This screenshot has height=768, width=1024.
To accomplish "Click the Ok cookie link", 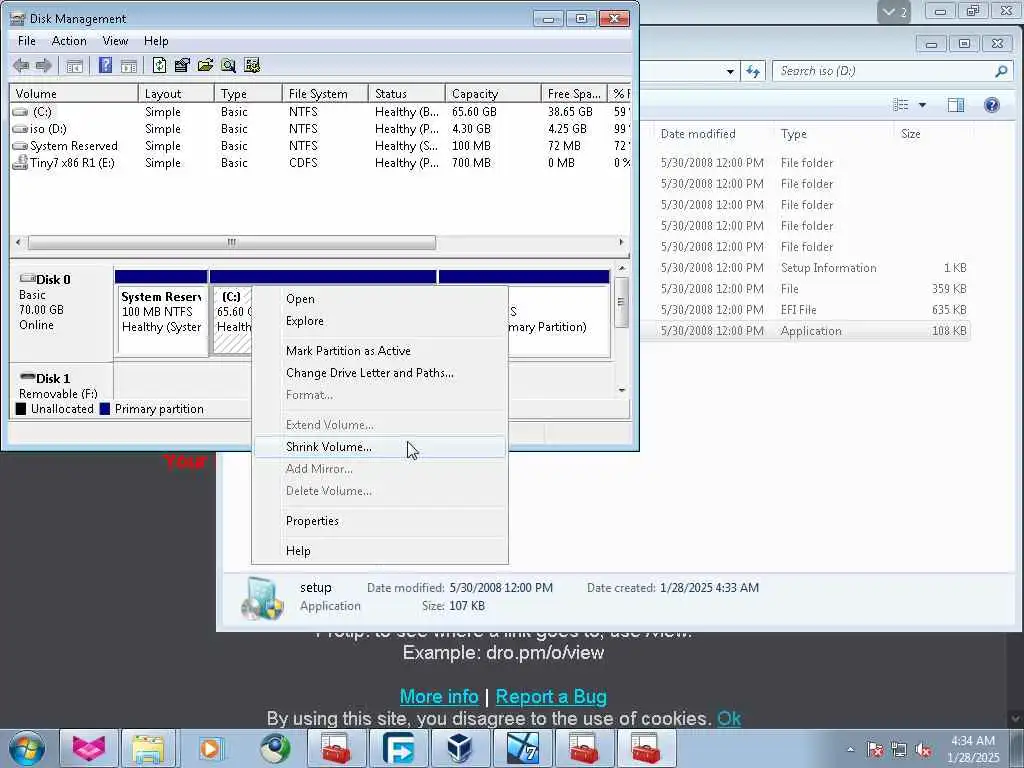I will (x=729, y=718).
